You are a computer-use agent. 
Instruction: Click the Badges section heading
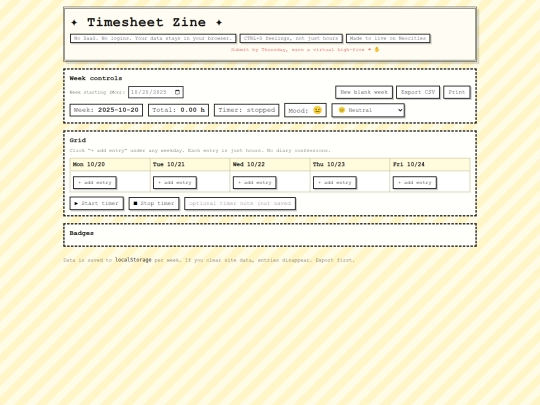pos(82,233)
